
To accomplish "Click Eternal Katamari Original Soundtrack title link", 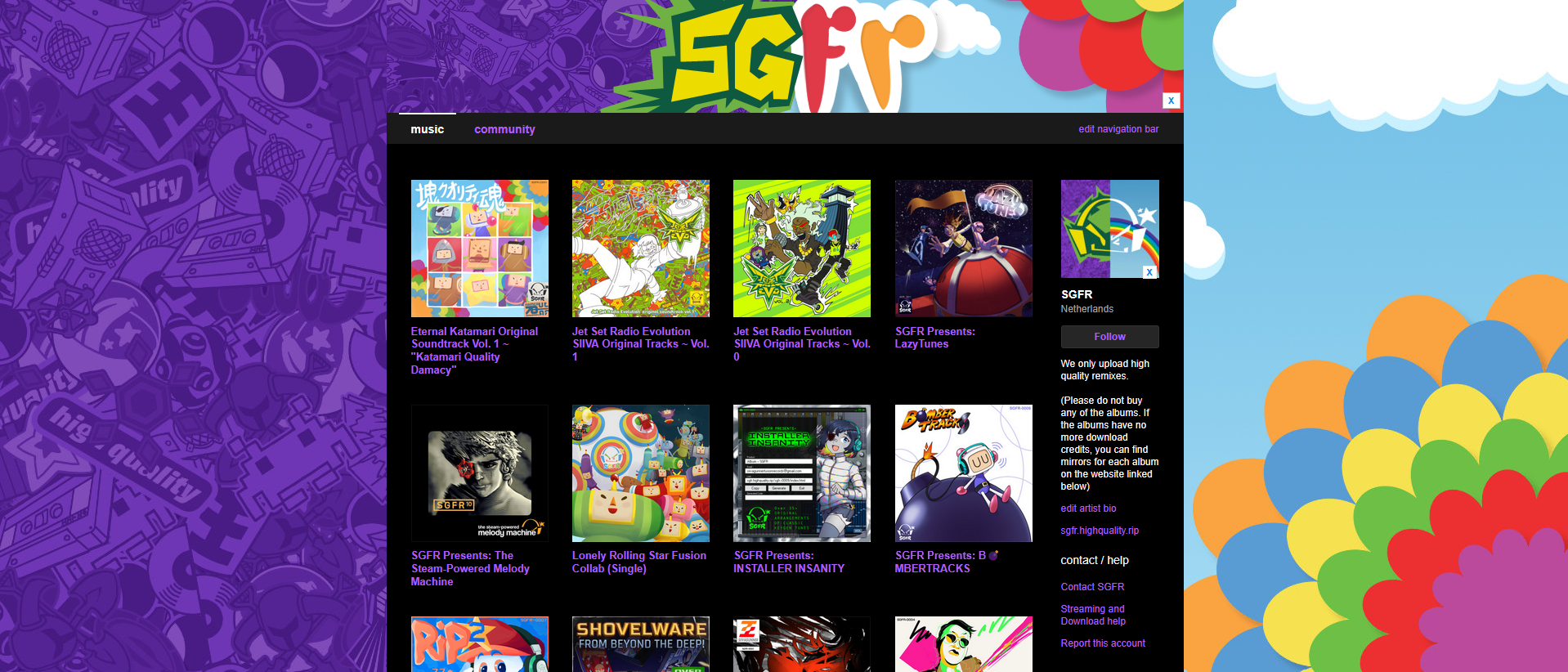I will [x=474, y=351].
